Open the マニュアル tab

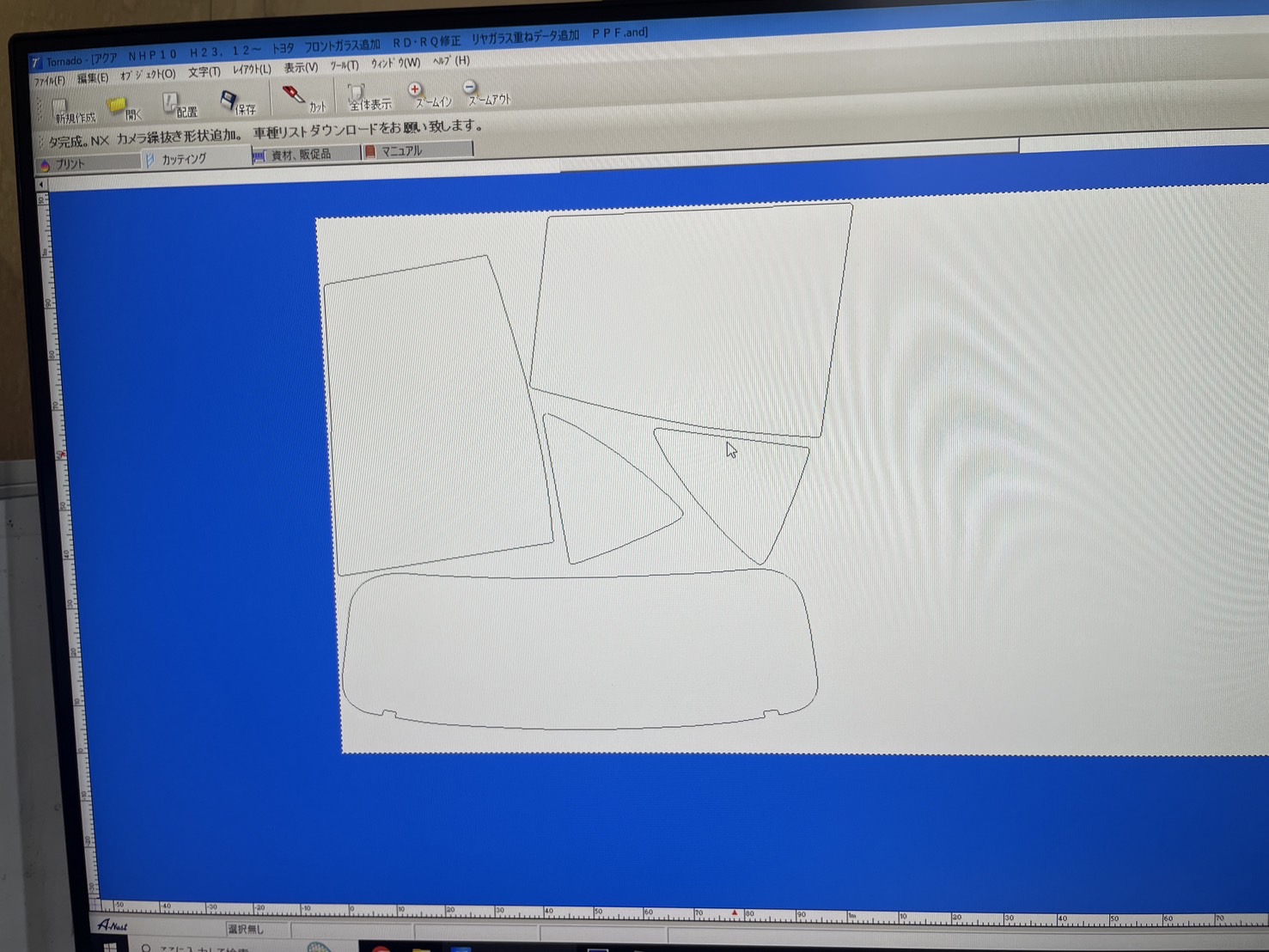(x=418, y=150)
